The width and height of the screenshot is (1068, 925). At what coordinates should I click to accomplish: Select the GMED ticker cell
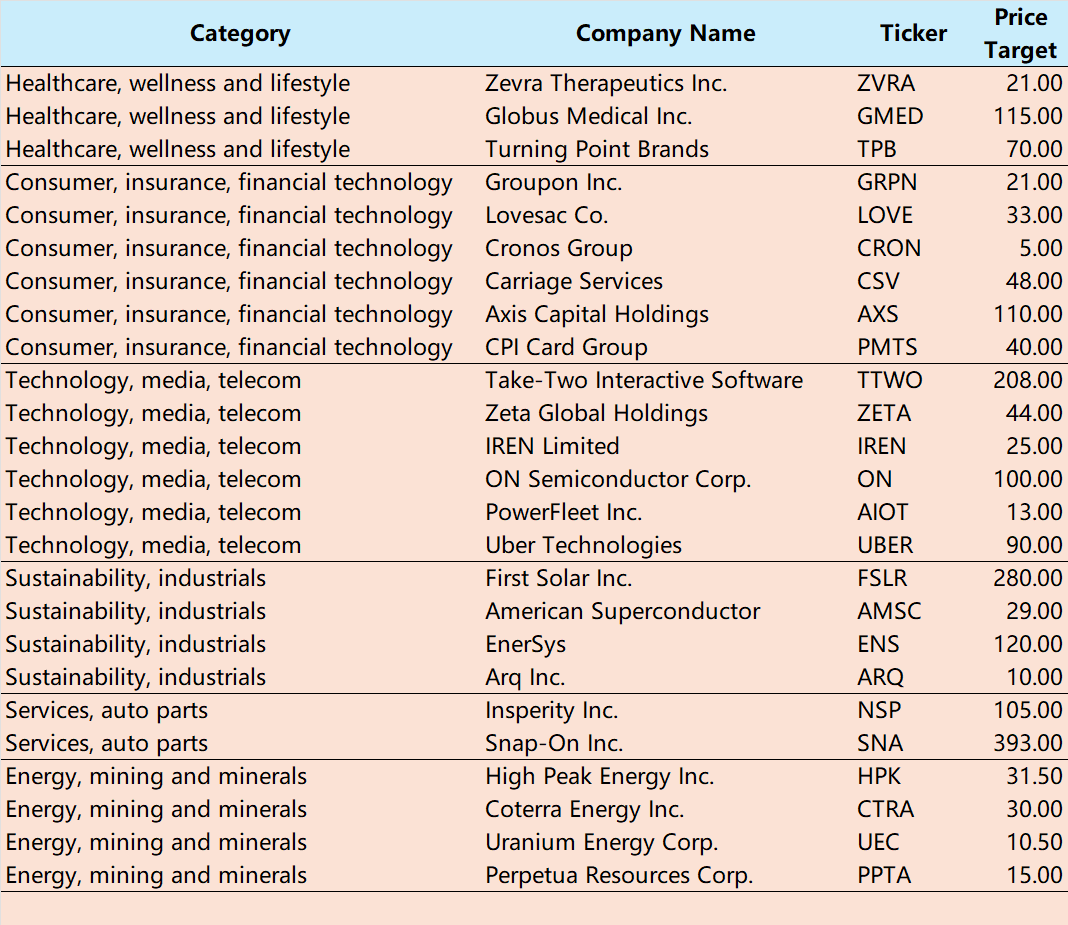890,116
